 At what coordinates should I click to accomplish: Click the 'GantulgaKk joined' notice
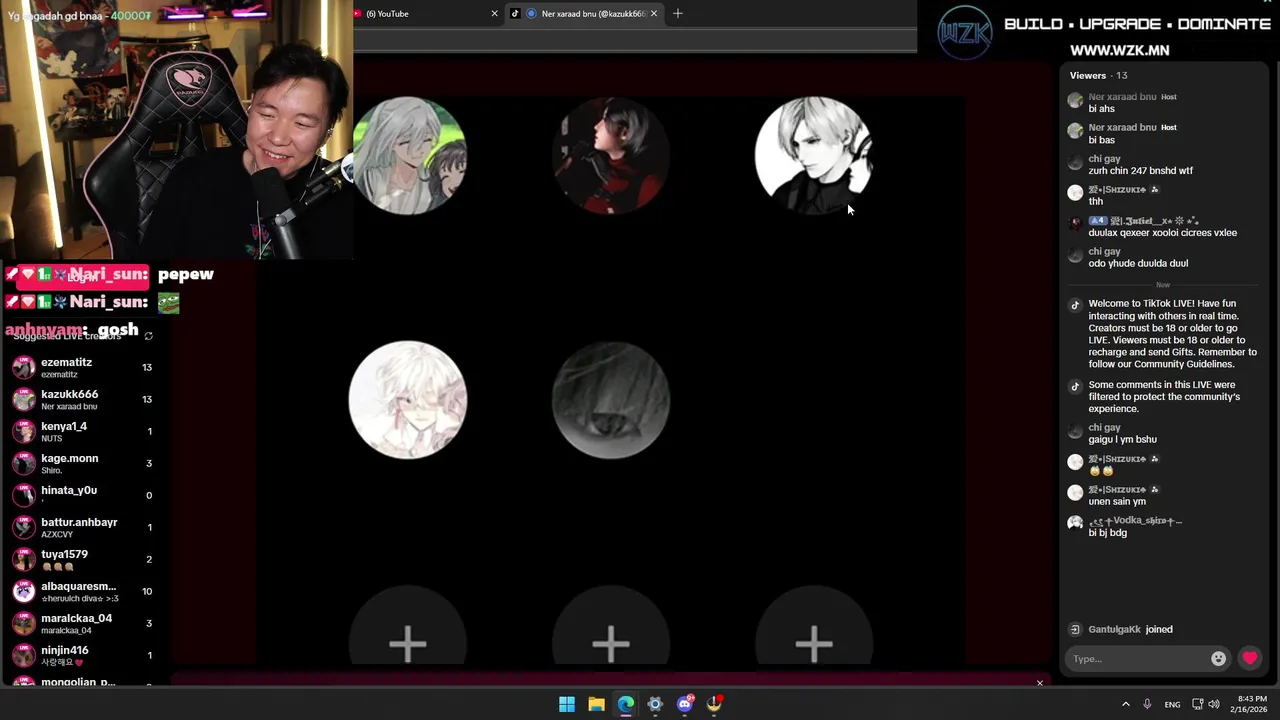pos(1130,629)
